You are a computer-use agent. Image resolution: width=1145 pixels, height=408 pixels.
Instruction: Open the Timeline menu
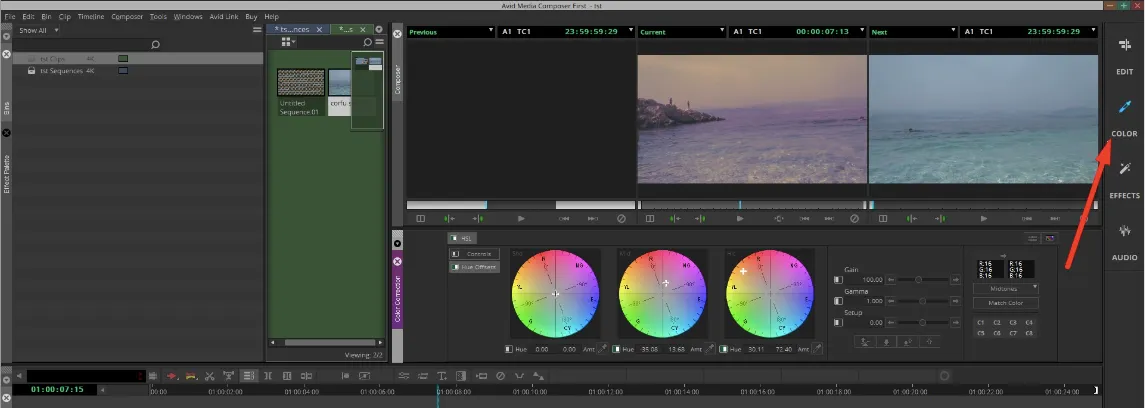(91, 16)
